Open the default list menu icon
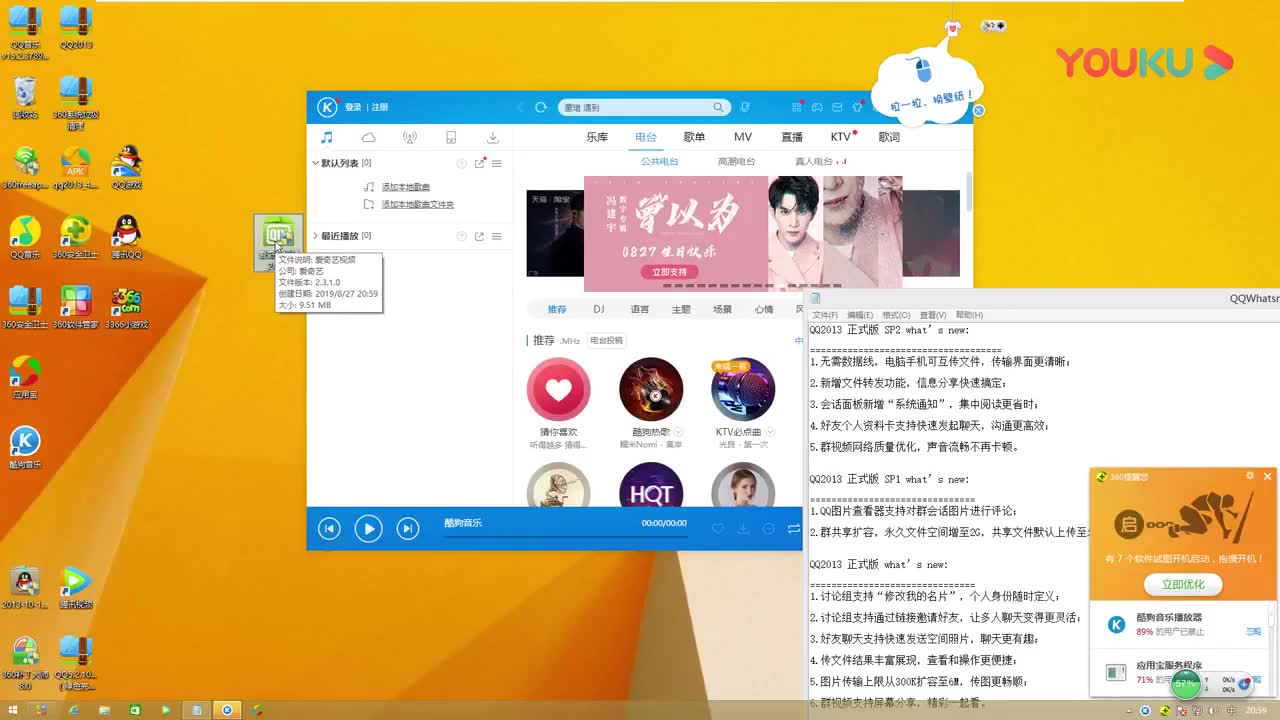 (496, 163)
